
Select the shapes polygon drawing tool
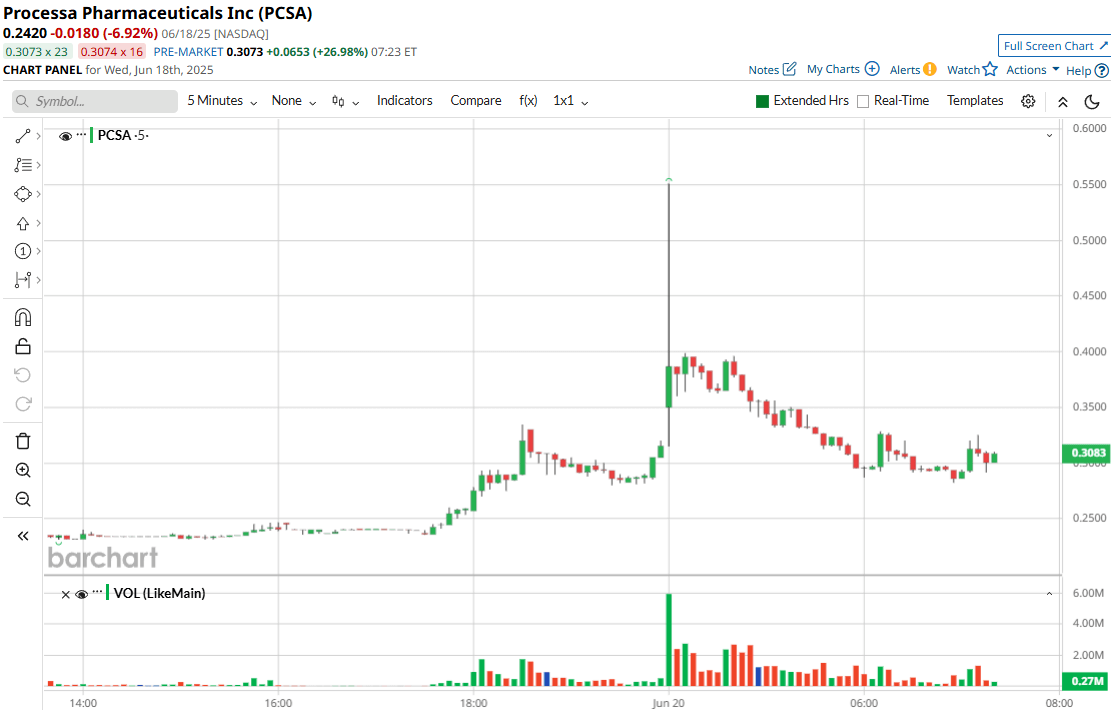click(23, 194)
